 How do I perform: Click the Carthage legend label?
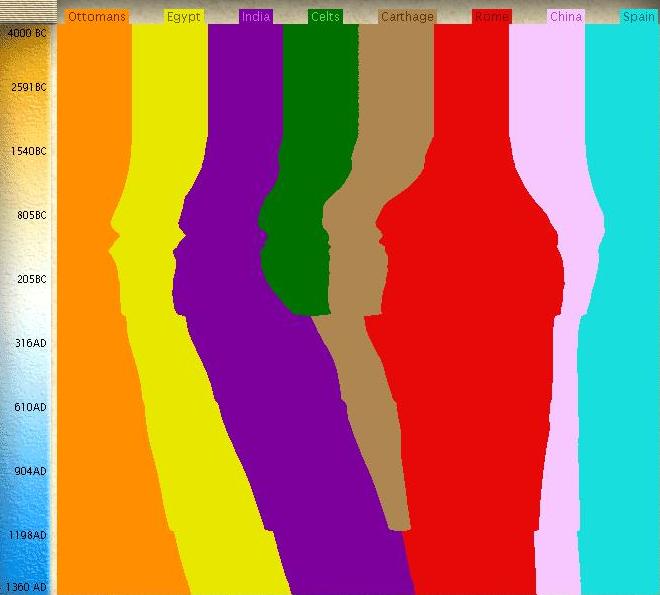[x=407, y=16]
